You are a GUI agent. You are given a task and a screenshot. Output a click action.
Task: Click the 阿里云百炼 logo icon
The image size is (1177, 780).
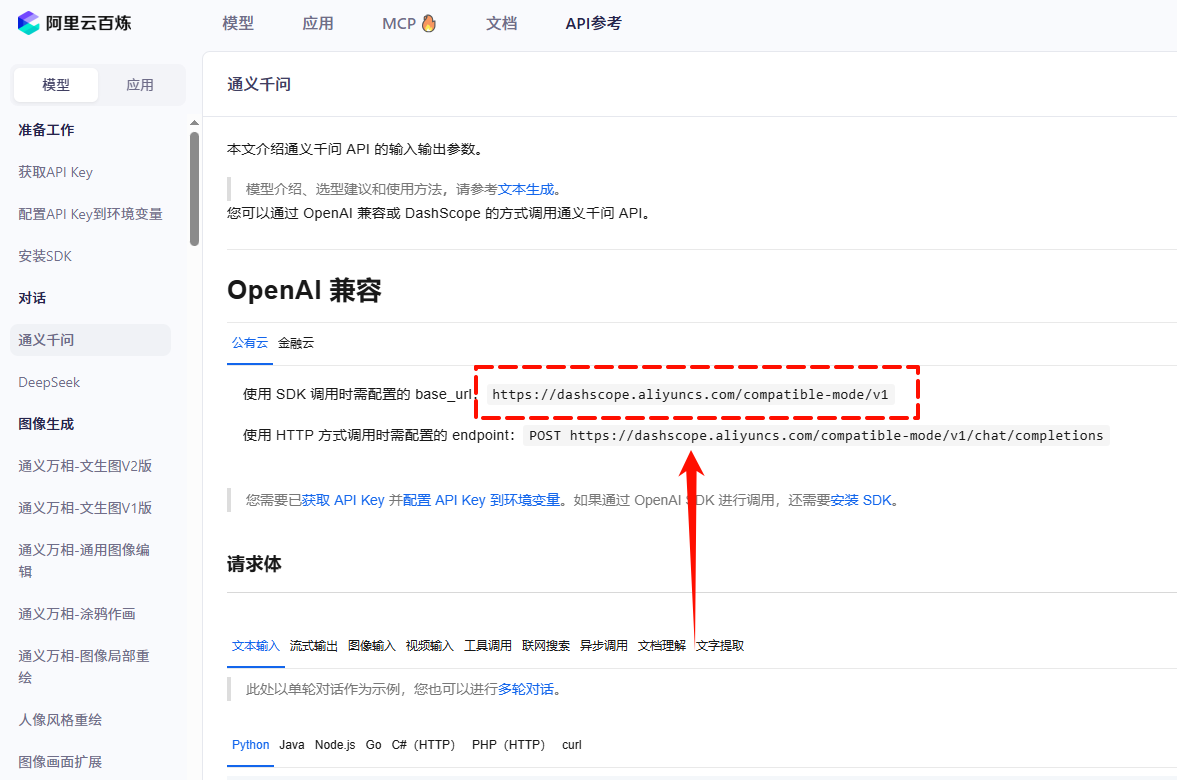(x=29, y=23)
